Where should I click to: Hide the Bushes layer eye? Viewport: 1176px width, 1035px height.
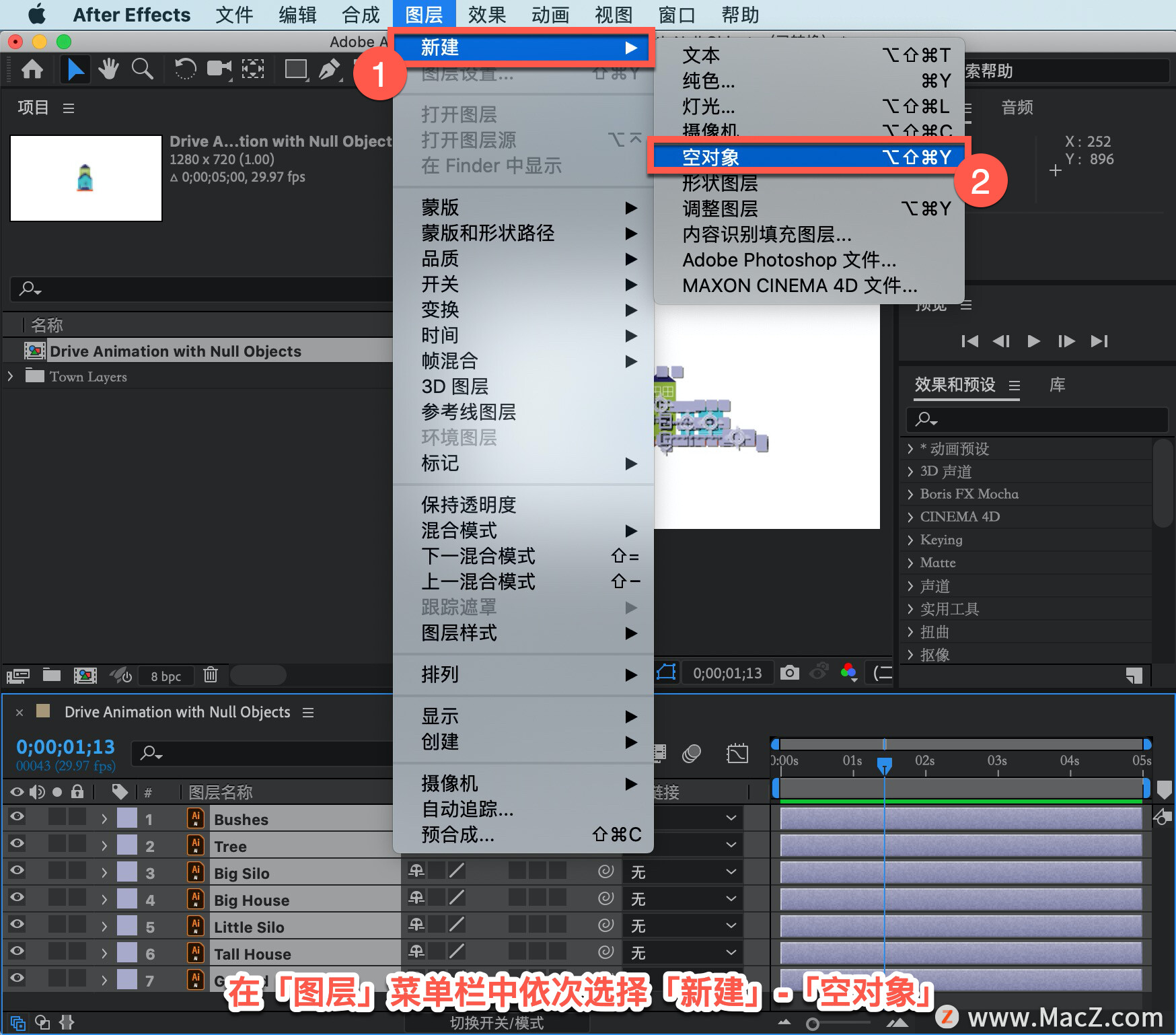pyautogui.click(x=17, y=817)
